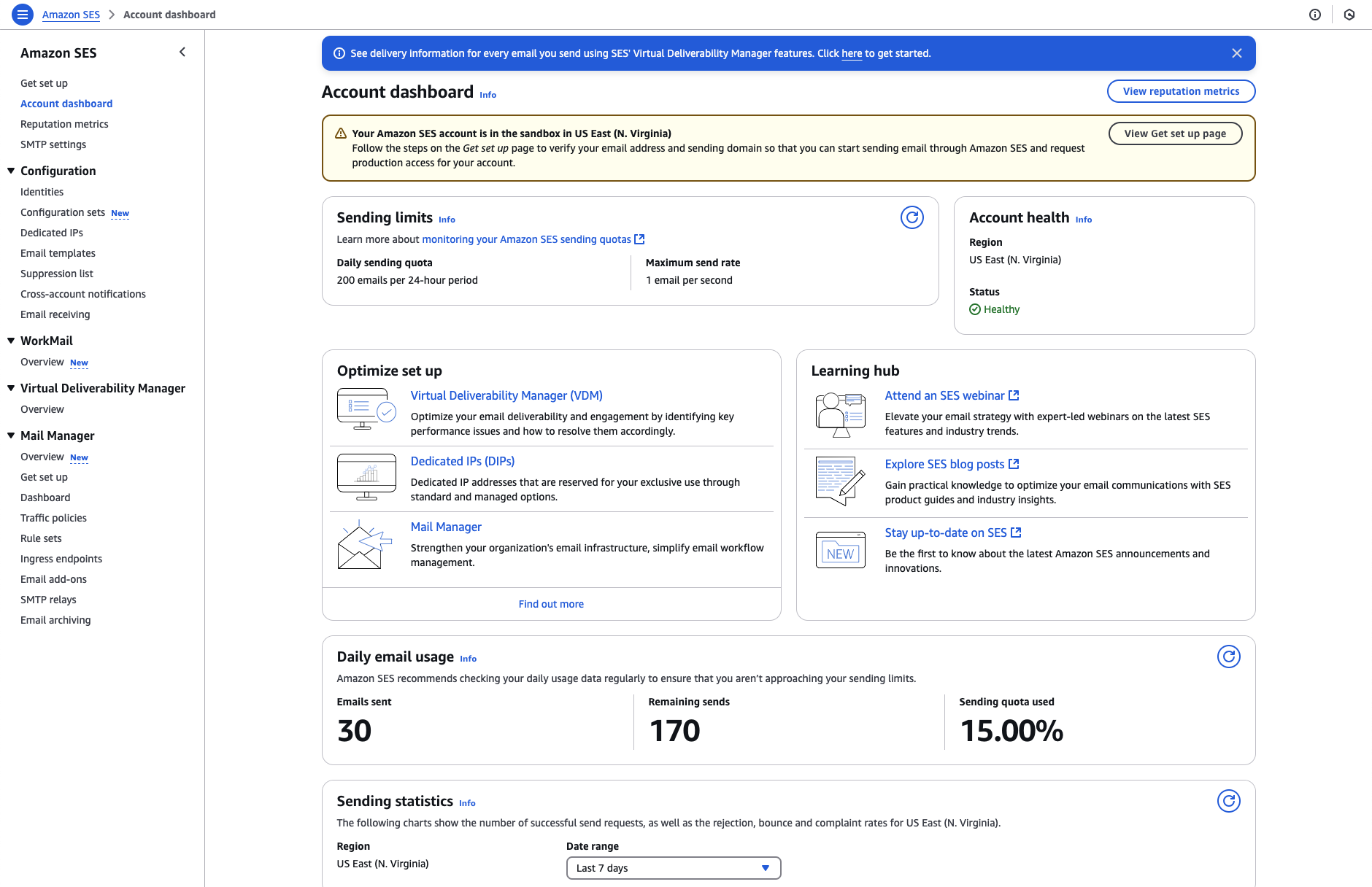This screenshot has width=1372, height=887.
Task: Select Account dashboard in sidebar
Action: pos(66,104)
